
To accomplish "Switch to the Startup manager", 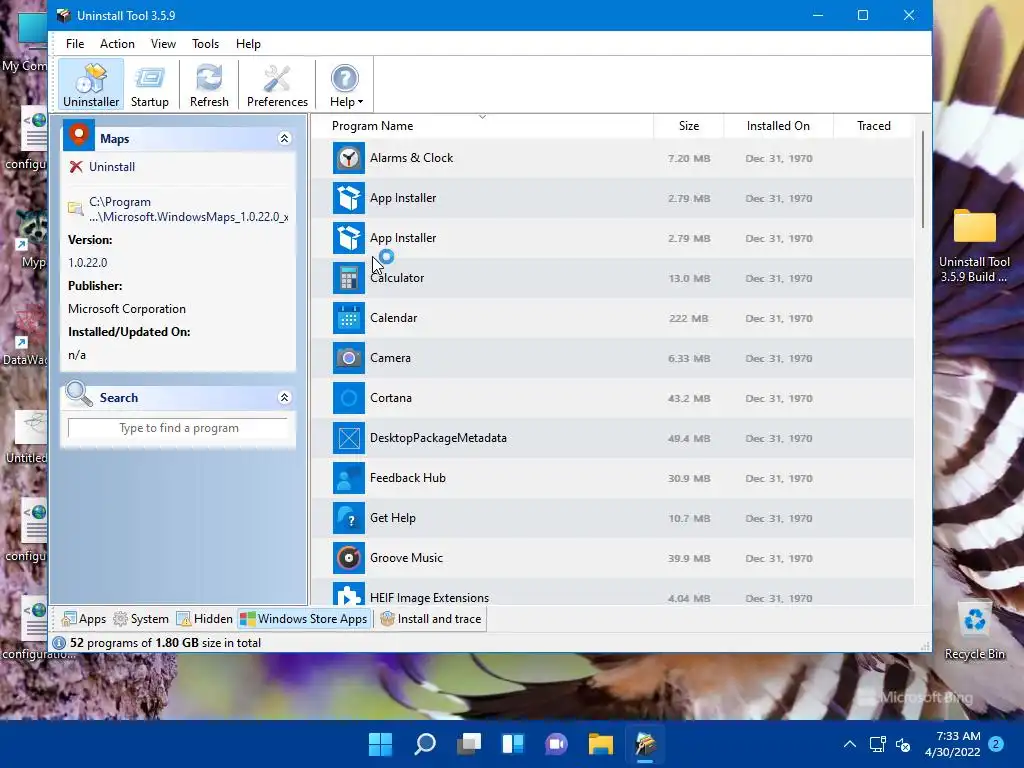I will [x=150, y=84].
